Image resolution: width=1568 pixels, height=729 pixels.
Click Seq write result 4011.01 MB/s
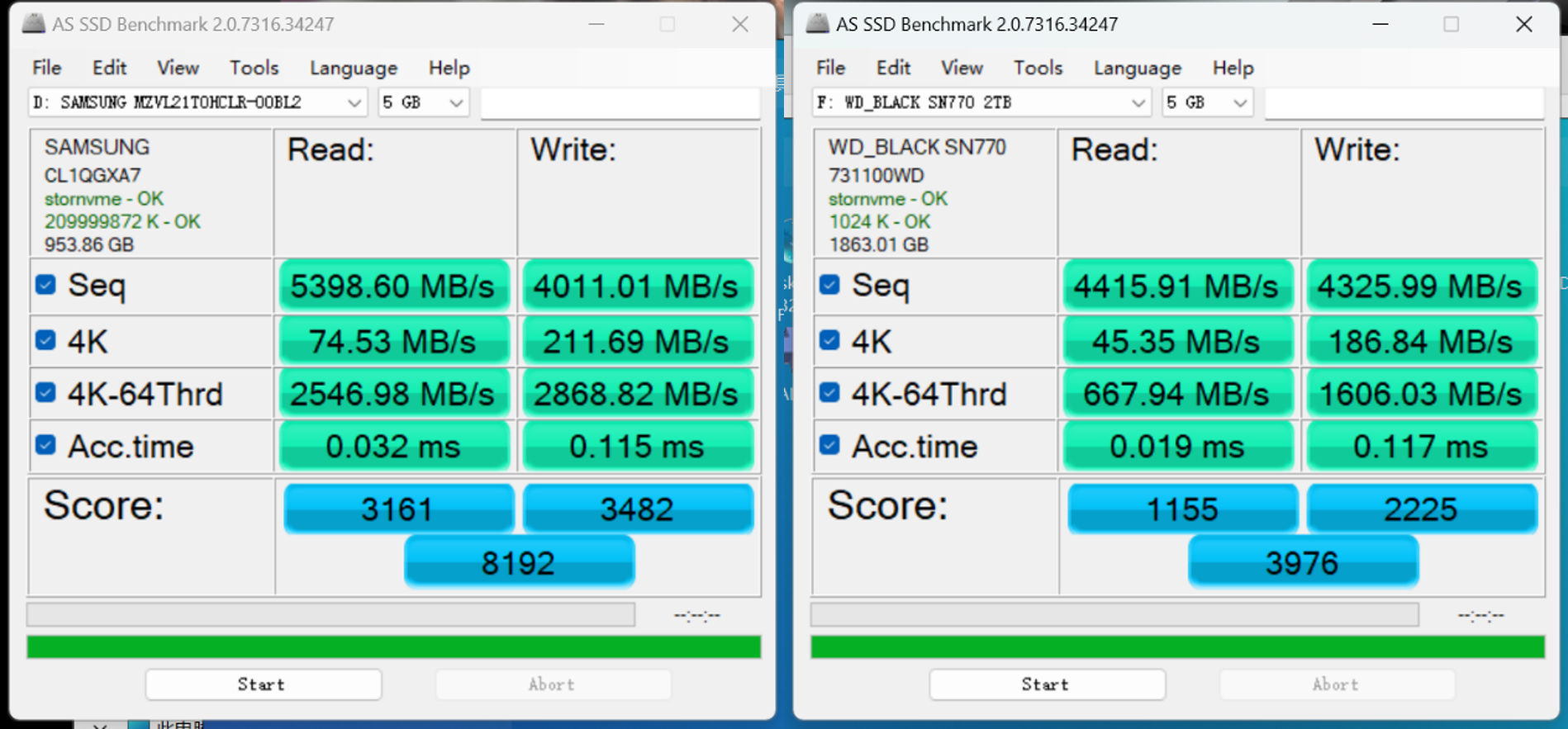coord(637,286)
